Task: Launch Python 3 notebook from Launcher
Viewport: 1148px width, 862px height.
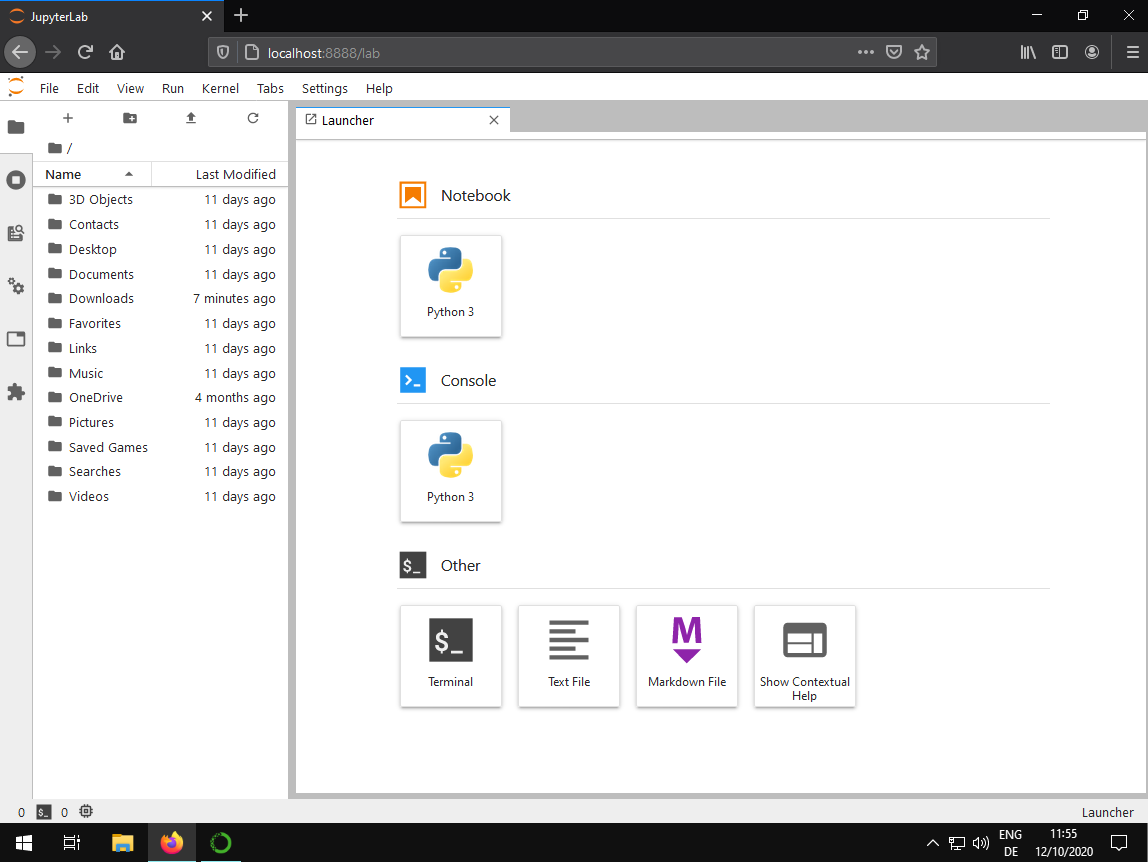Action: [451, 285]
